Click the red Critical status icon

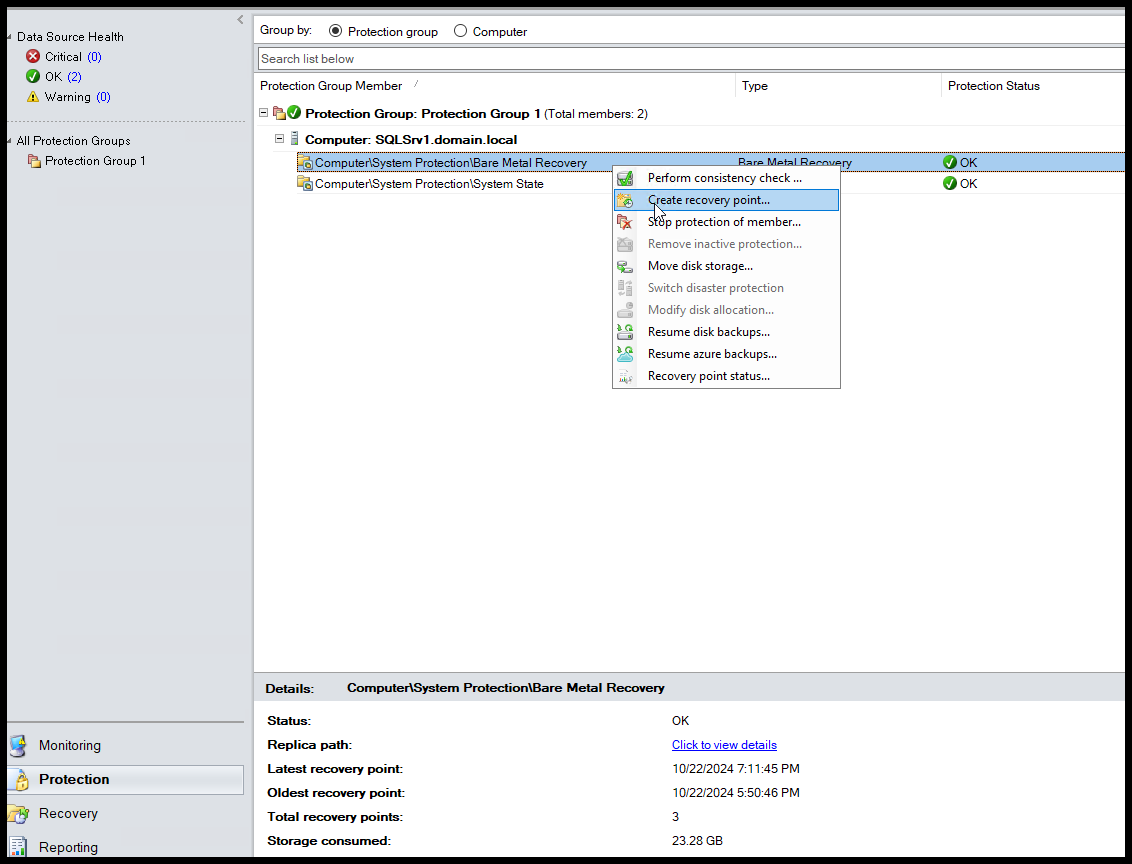(32, 56)
